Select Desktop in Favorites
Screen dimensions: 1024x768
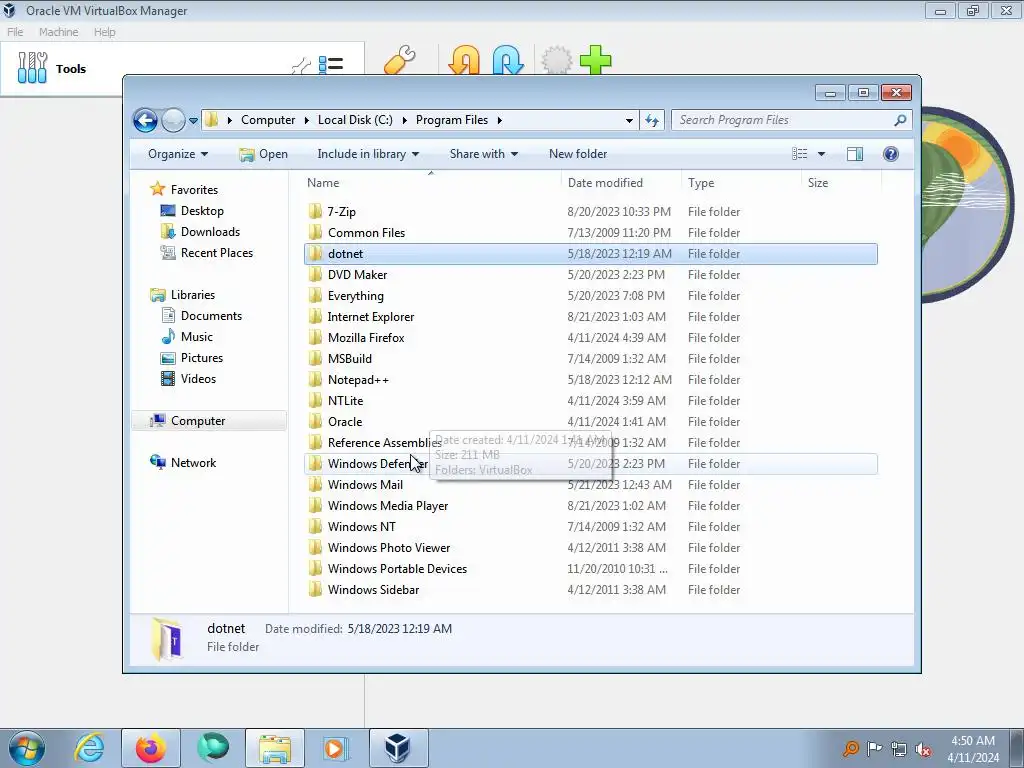202,211
